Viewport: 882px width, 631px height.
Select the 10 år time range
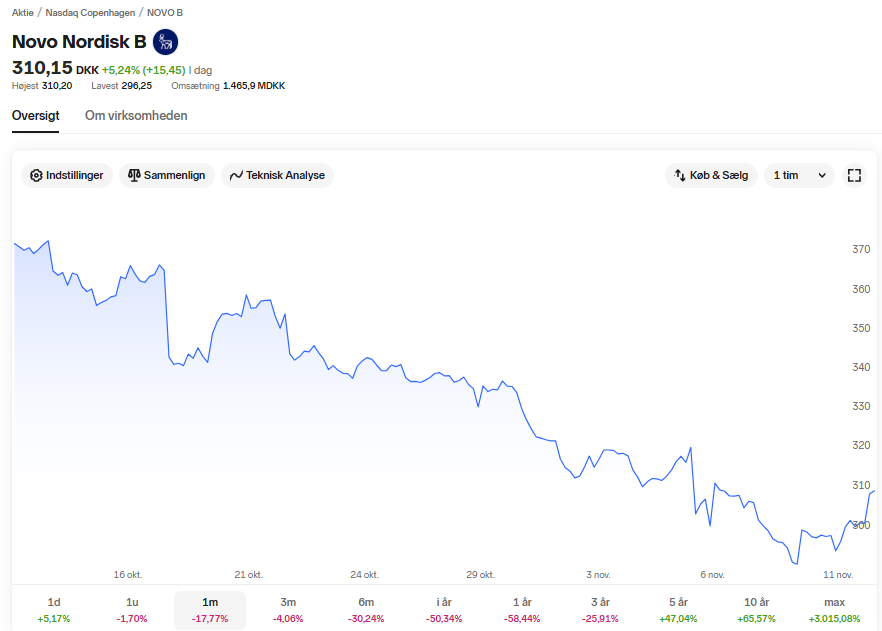coord(757,610)
